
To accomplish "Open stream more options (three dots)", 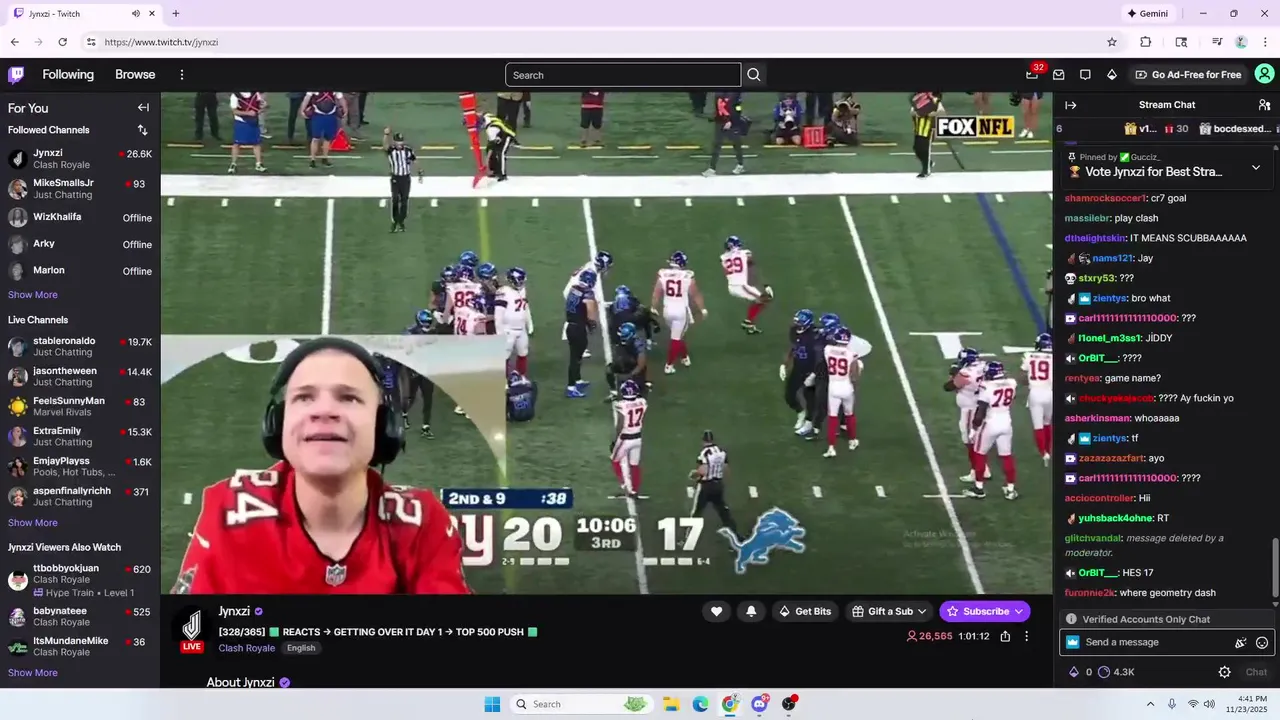I will [1026, 636].
